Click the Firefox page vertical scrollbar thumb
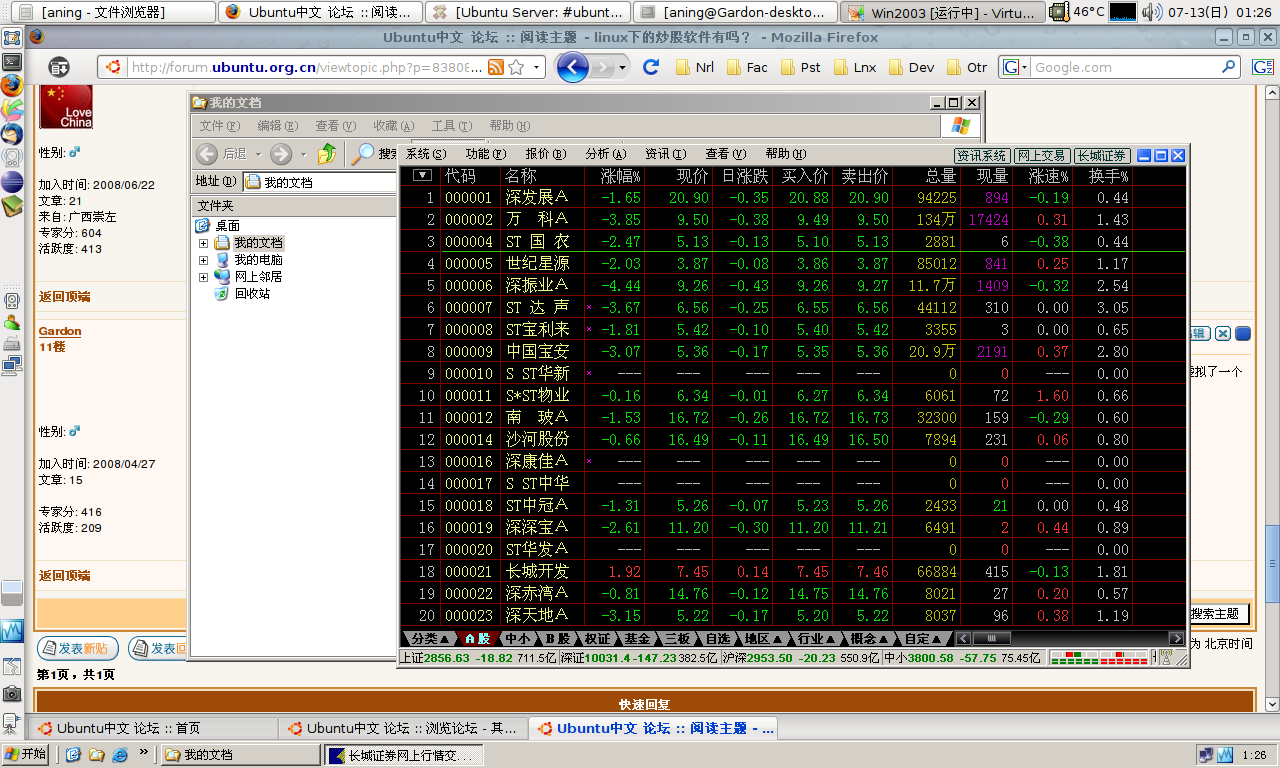Image resolution: width=1280 pixels, height=768 pixels. click(x=1272, y=562)
